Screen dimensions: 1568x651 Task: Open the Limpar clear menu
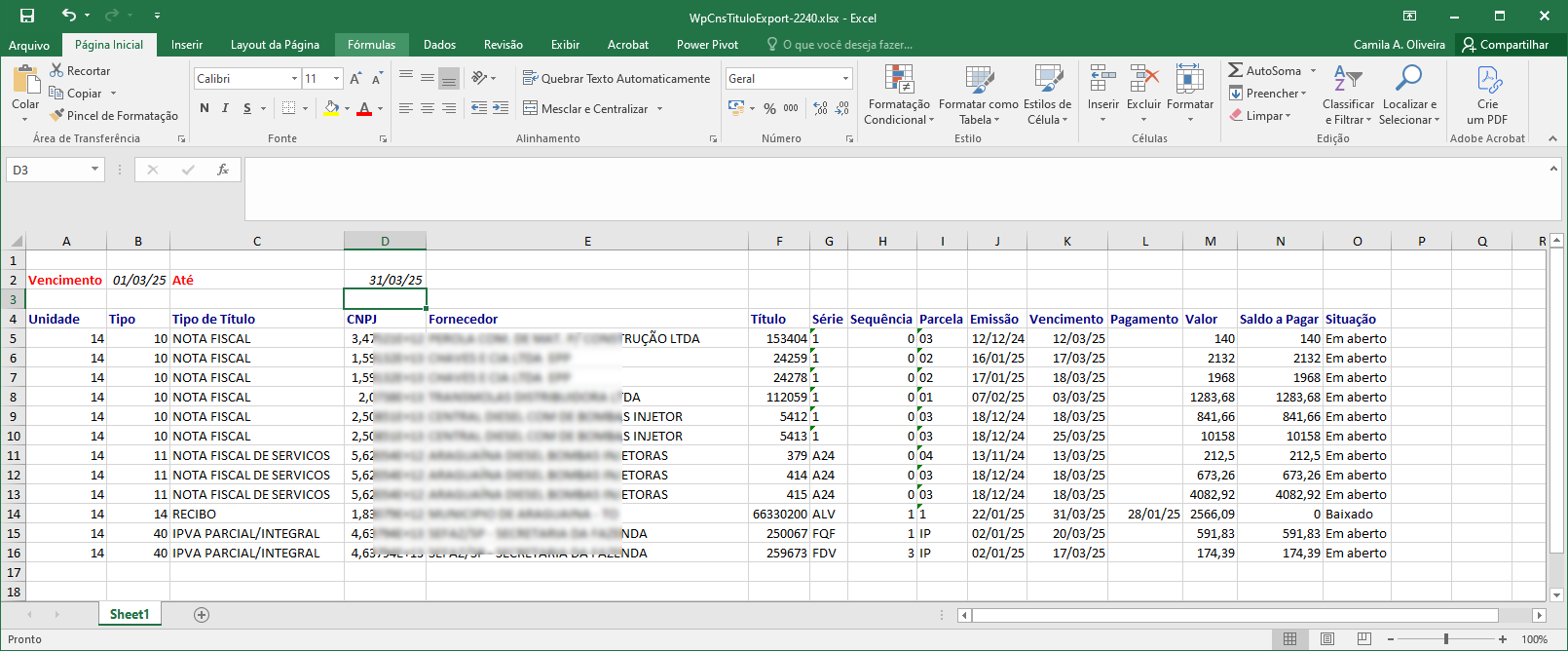pos(1260,116)
